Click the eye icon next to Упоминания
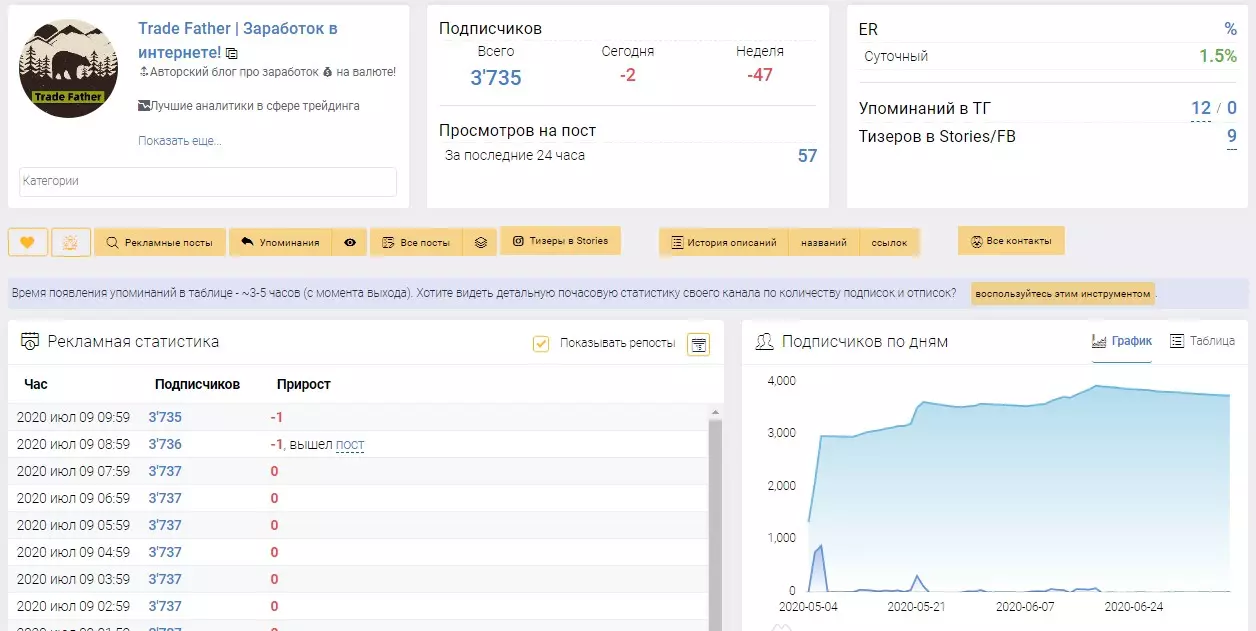1256x631 pixels. (350, 242)
